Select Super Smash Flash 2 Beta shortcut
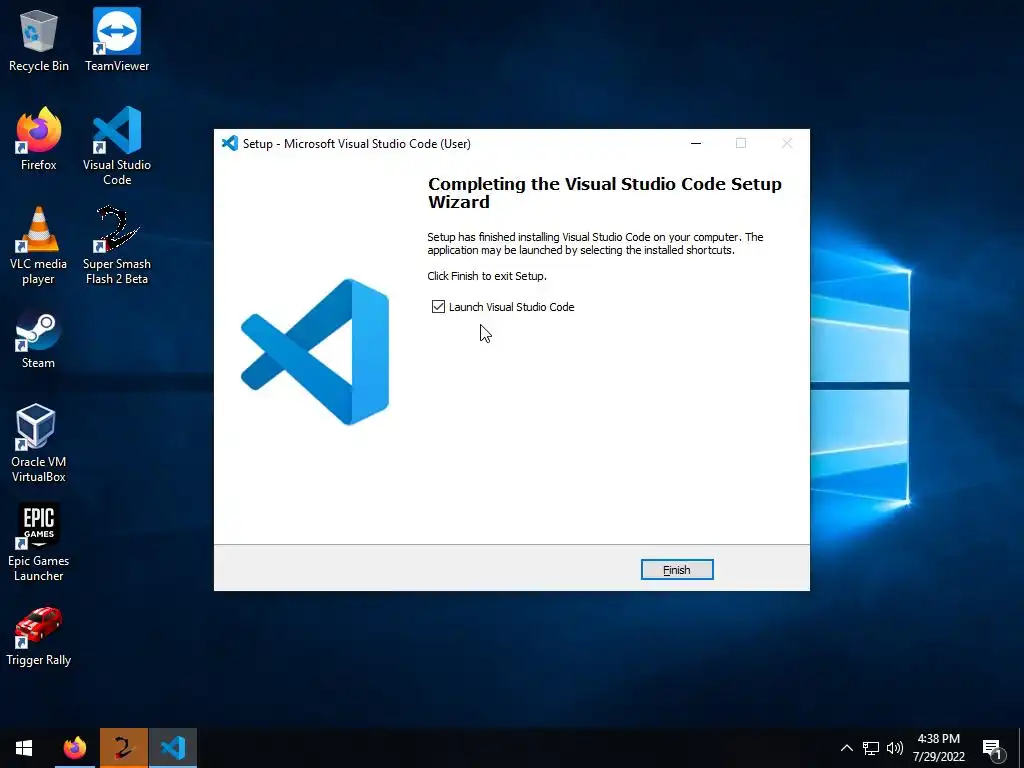Image resolution: width=1024 pixels, height=768 pixels. tap(117, 246)
